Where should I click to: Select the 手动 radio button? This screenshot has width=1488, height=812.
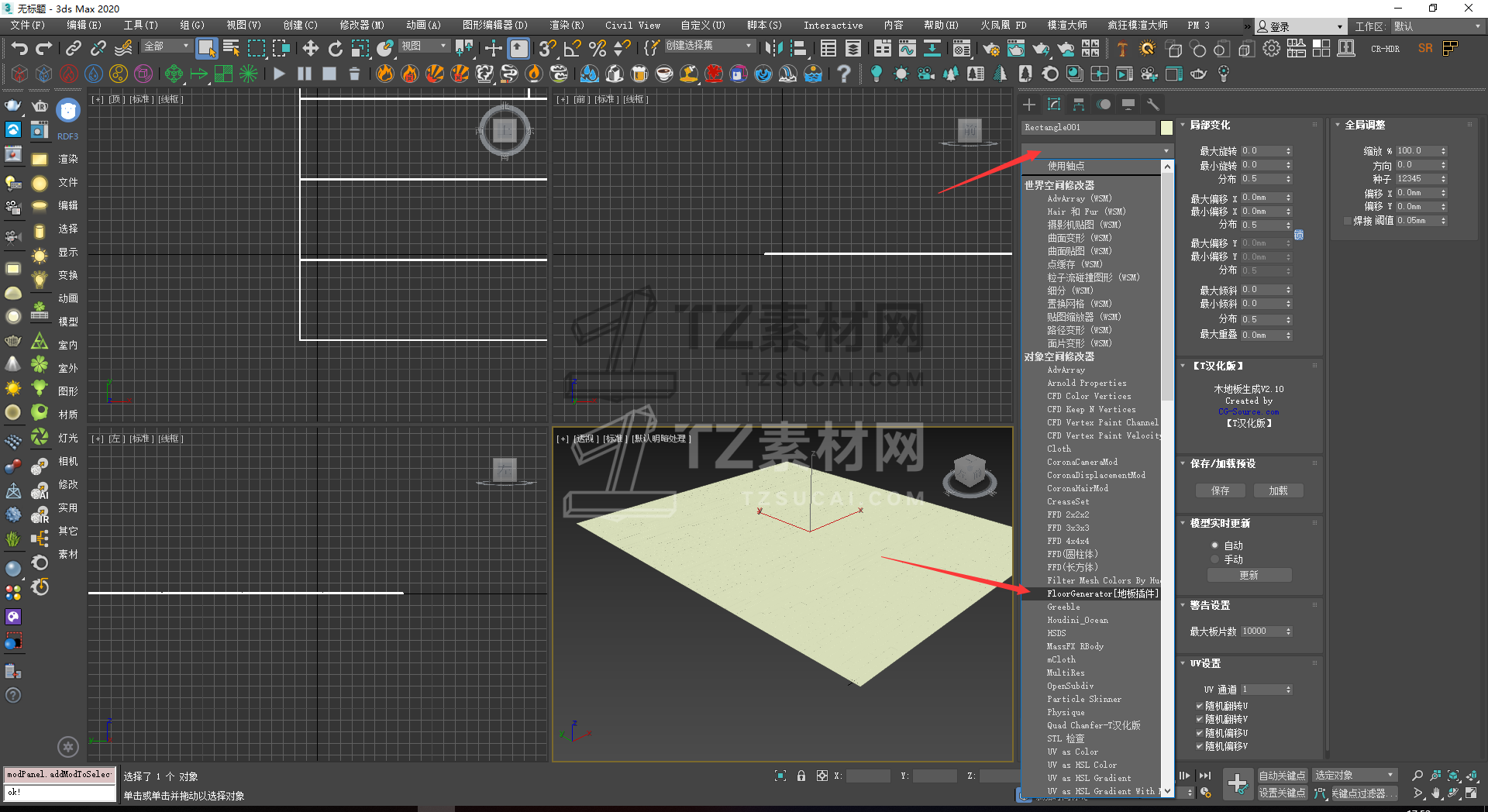pos(1214,559)
